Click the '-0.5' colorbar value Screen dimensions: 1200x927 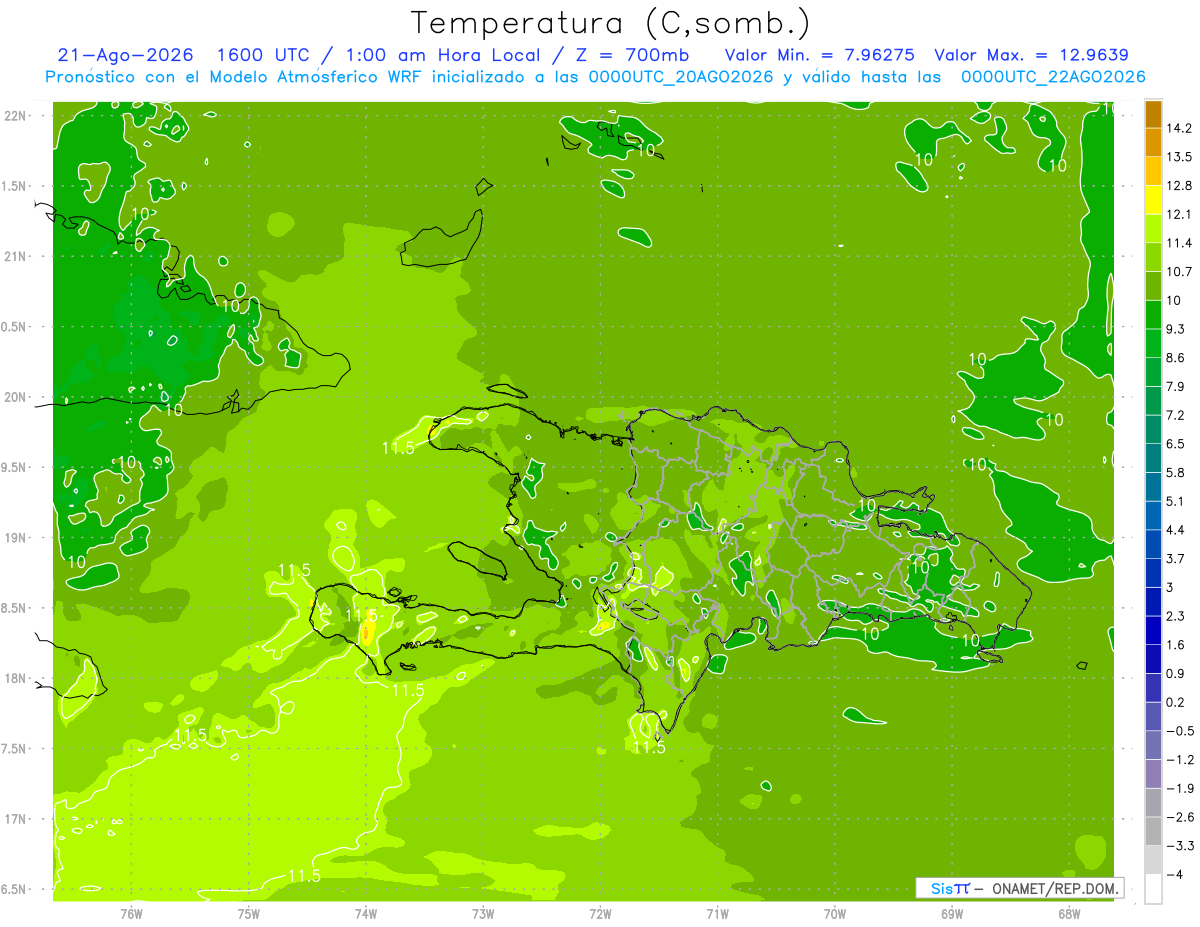coord(1180,731)
